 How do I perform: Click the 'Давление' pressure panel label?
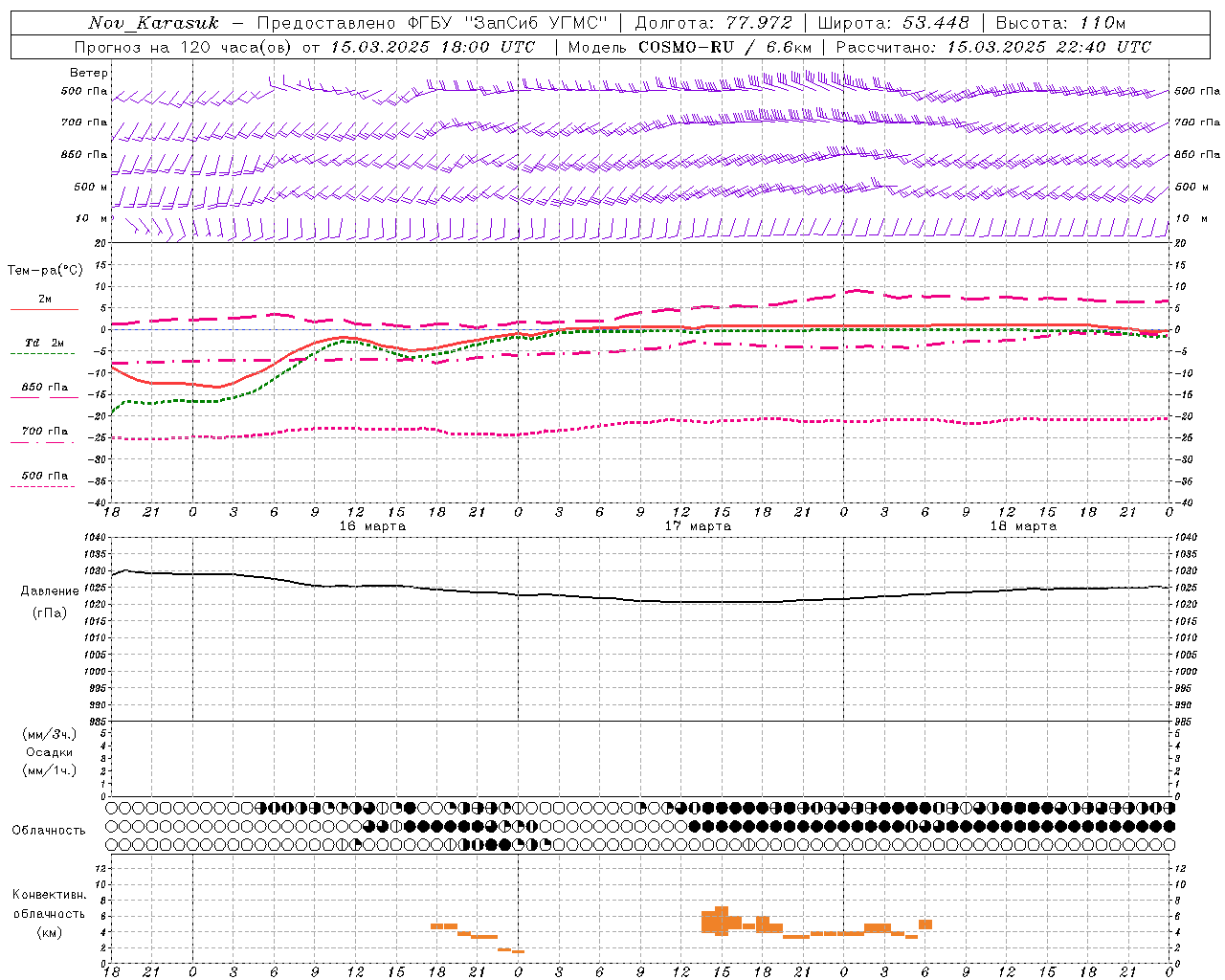tap(50, 591)
